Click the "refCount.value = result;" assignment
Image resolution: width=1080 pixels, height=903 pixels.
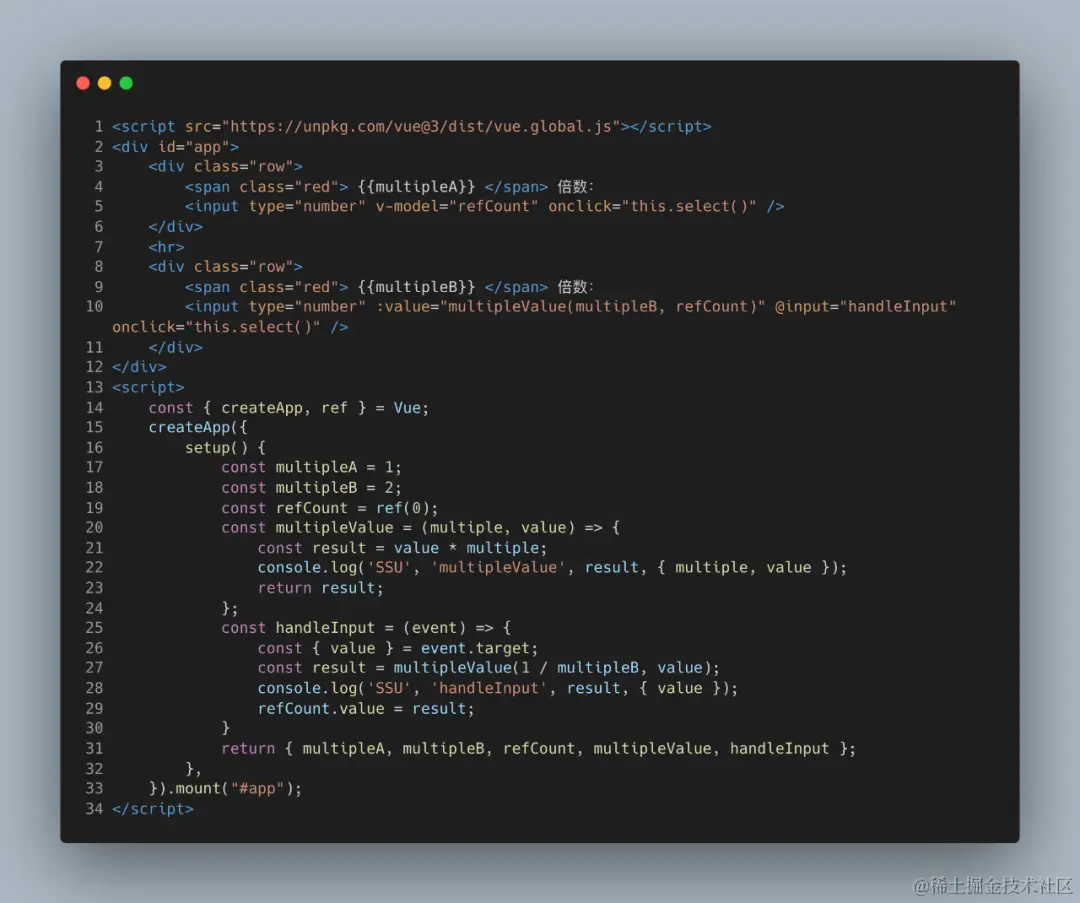(366, 708)
